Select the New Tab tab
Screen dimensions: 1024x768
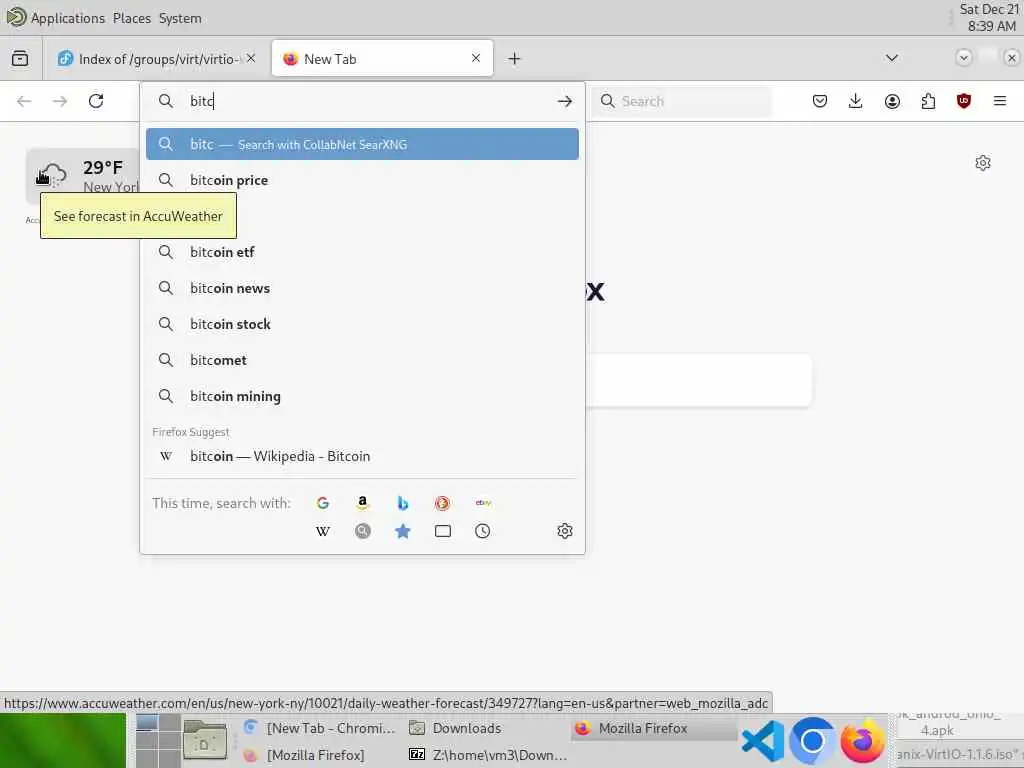click(383, 59)
